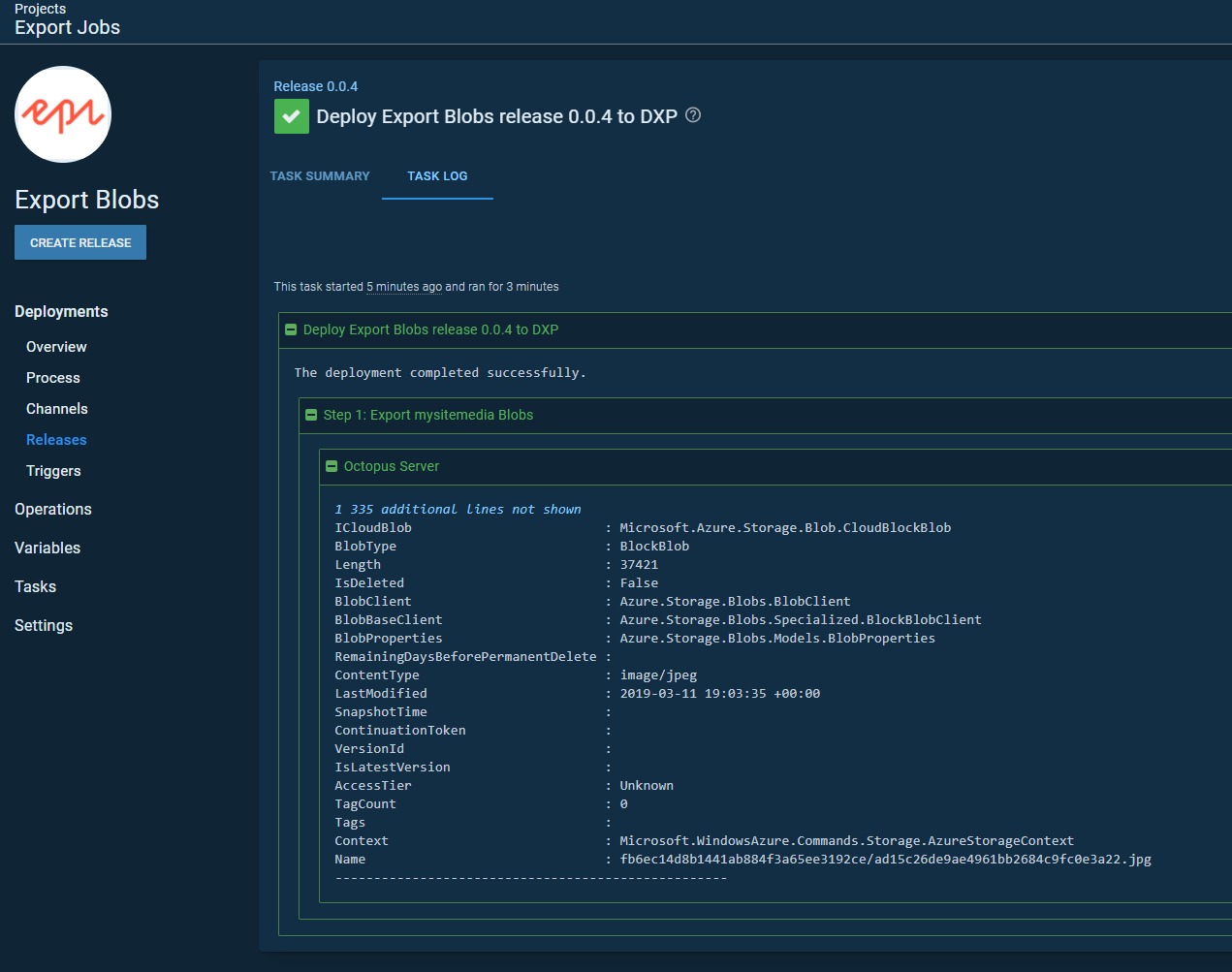Switch to the Task Summary tab
This screenshot has height=972, width=1232.
click(x=320, y=176)
